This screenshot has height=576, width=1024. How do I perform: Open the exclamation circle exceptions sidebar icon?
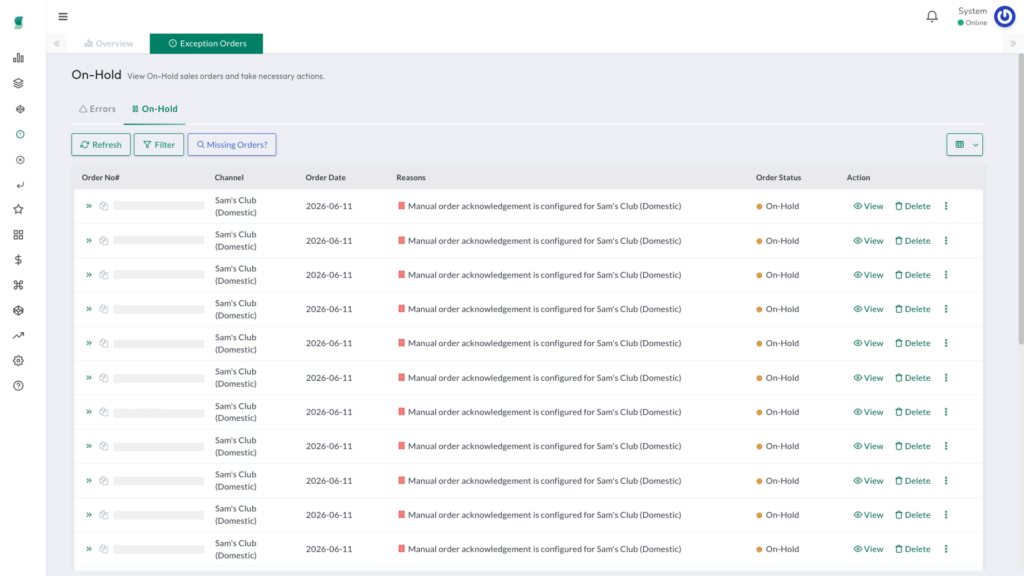coord(20,135)
